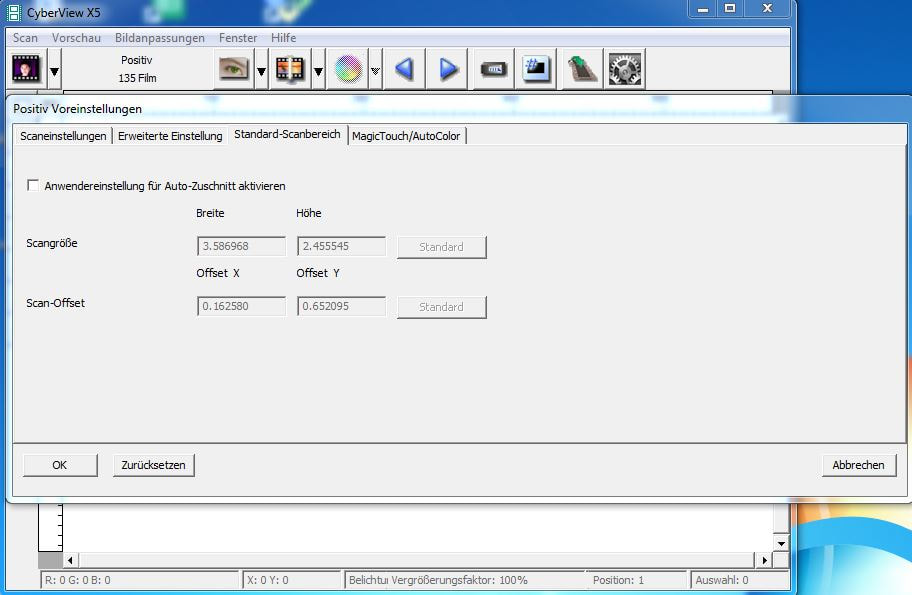Minimize the CyberView X5 window

pyautogui.click(x=703, y=9)
